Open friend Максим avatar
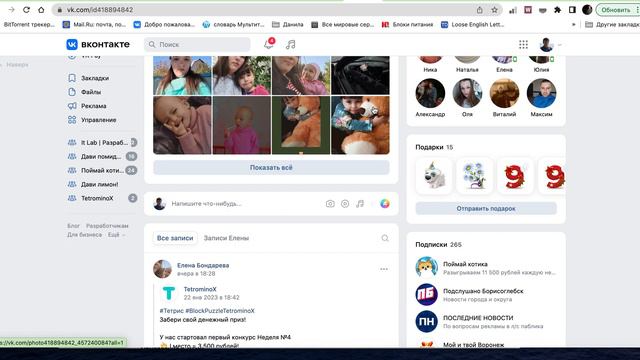The height and width of the screenshot is (360, 640). click(x=542, y=93)
